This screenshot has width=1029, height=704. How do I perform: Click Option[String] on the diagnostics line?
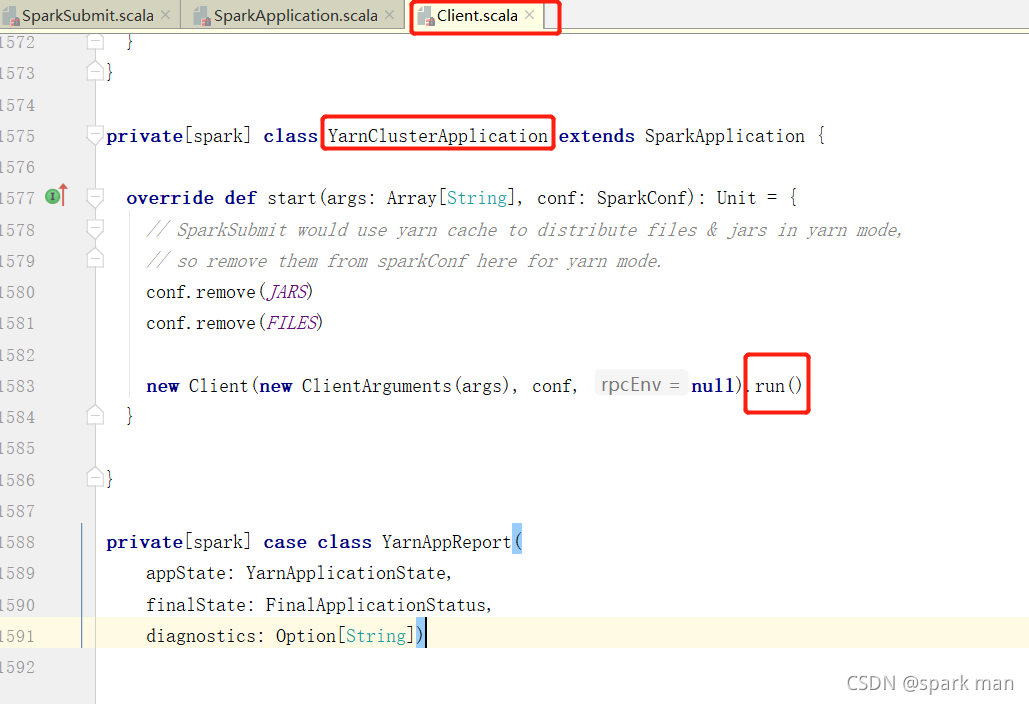345,636
